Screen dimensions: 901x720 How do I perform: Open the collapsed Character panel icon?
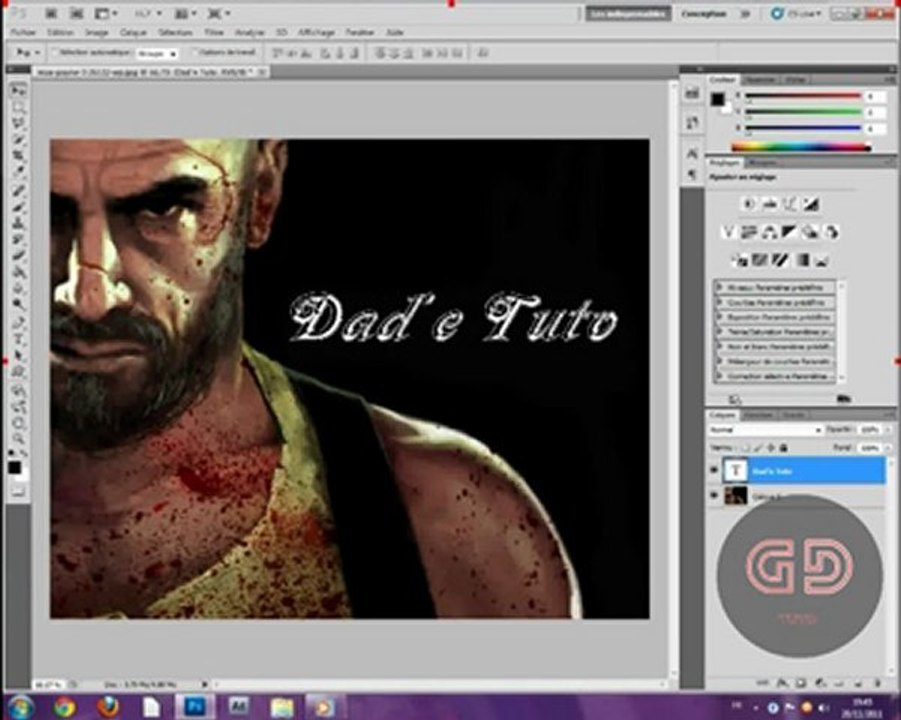tap(692, 154)
